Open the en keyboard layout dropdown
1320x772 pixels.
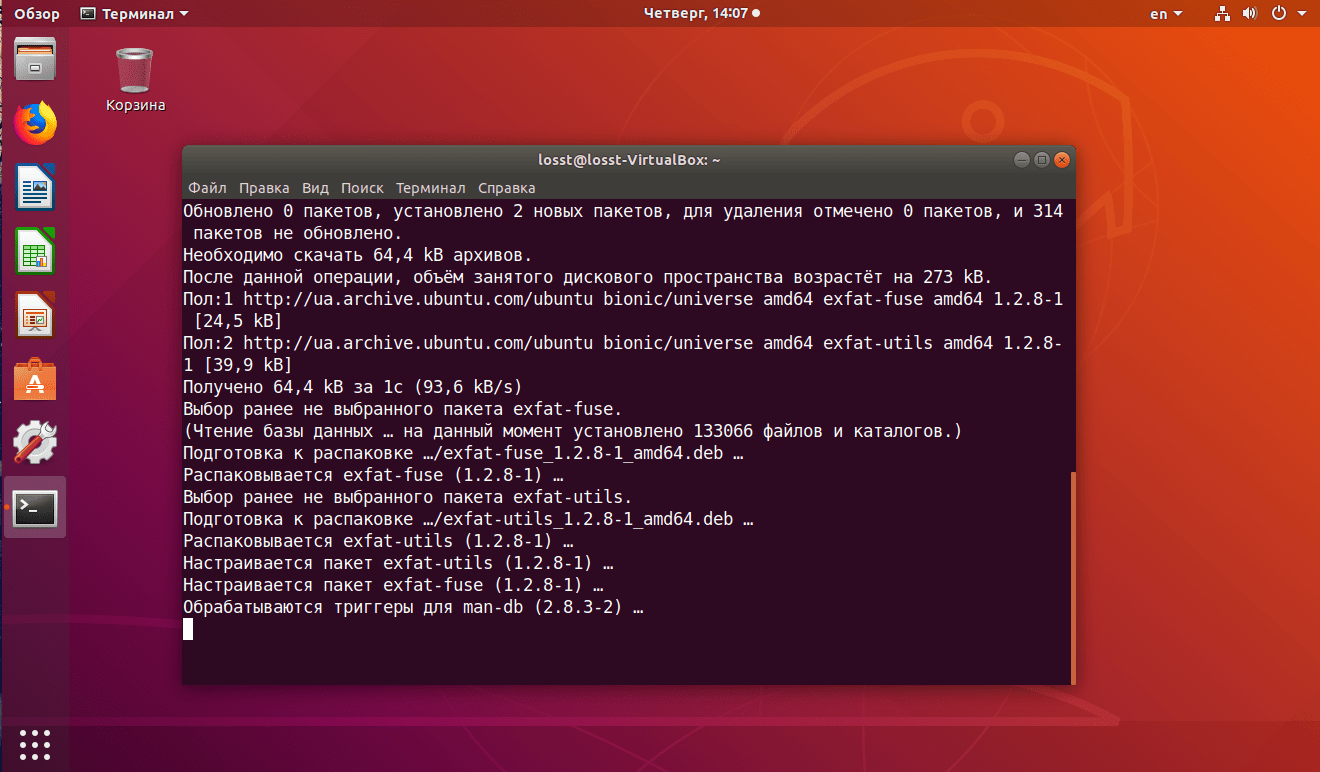1166,14
